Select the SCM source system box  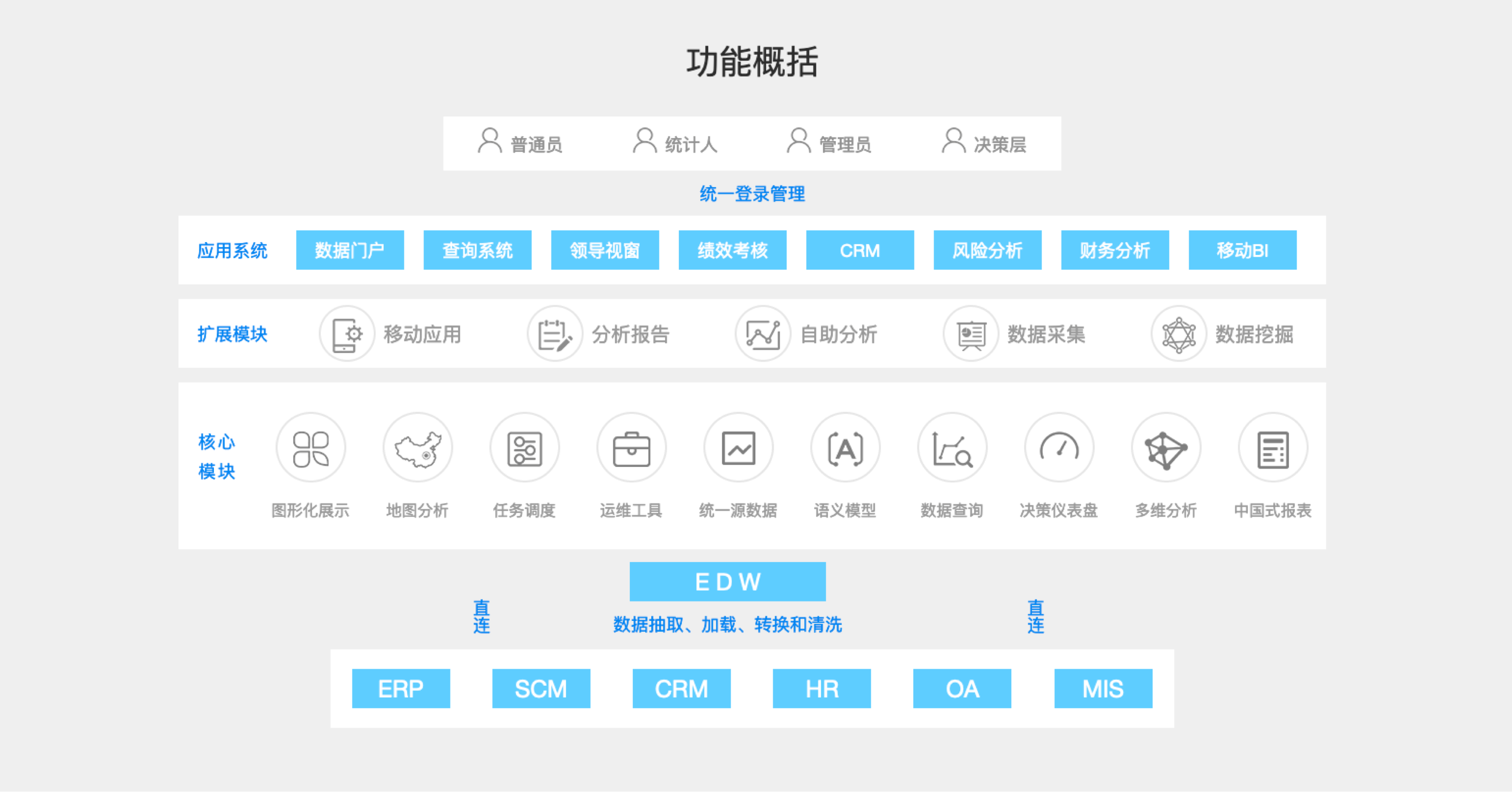(x=541, y=689)
